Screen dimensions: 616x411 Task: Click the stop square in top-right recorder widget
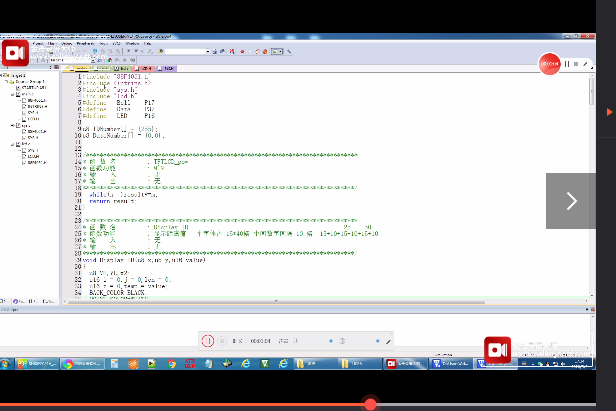576,64
